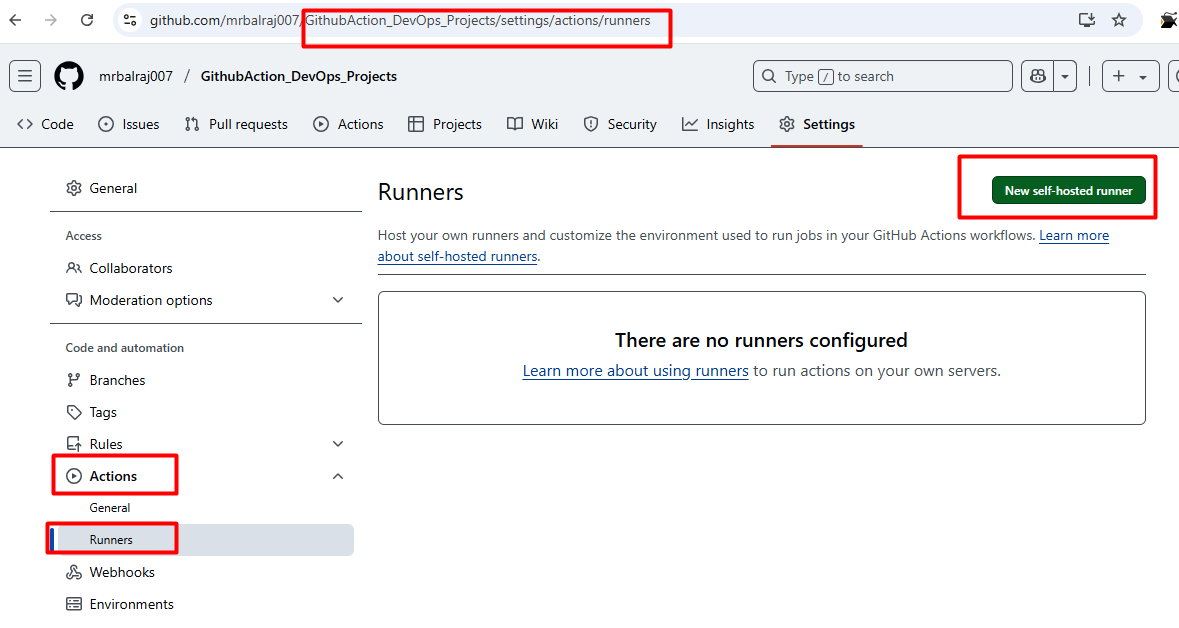This screenshot has width=1179, height=628.
Task: Click the 'Code and automation' section label
Action: tap(125, 347)
